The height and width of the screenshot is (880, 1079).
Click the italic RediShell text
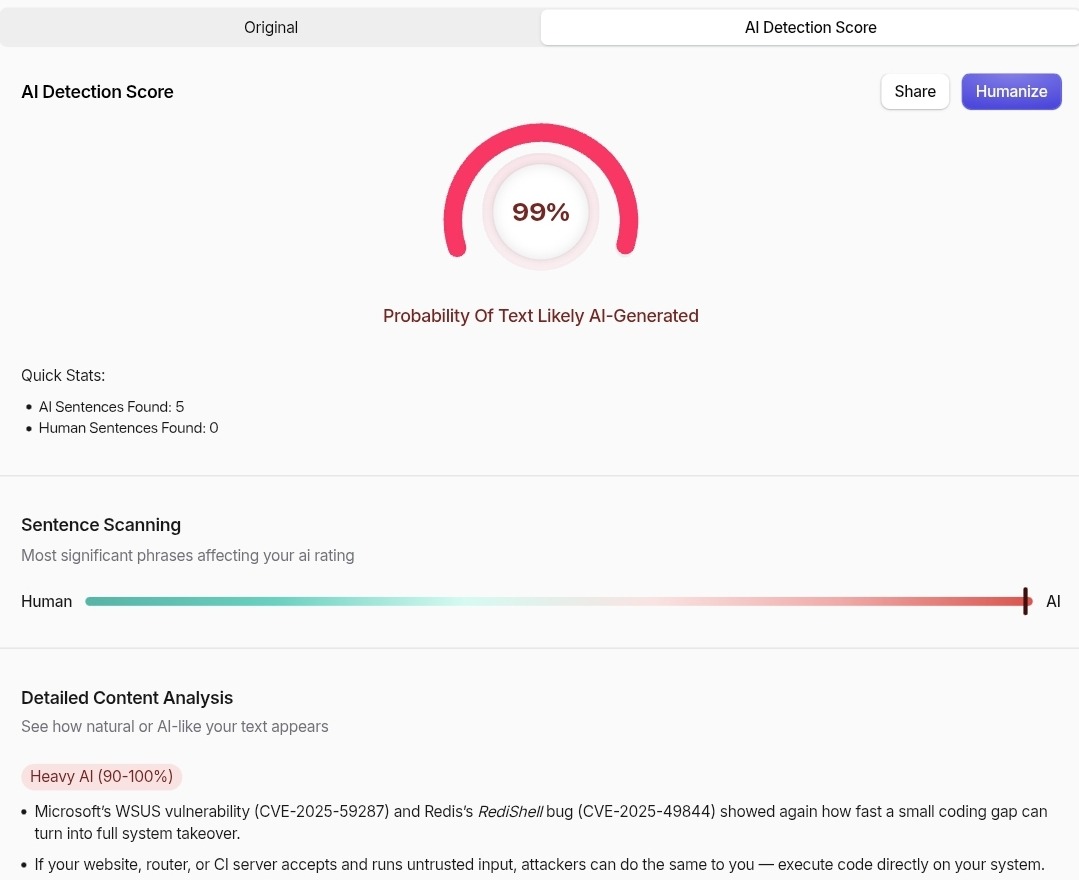pos(510,812)
